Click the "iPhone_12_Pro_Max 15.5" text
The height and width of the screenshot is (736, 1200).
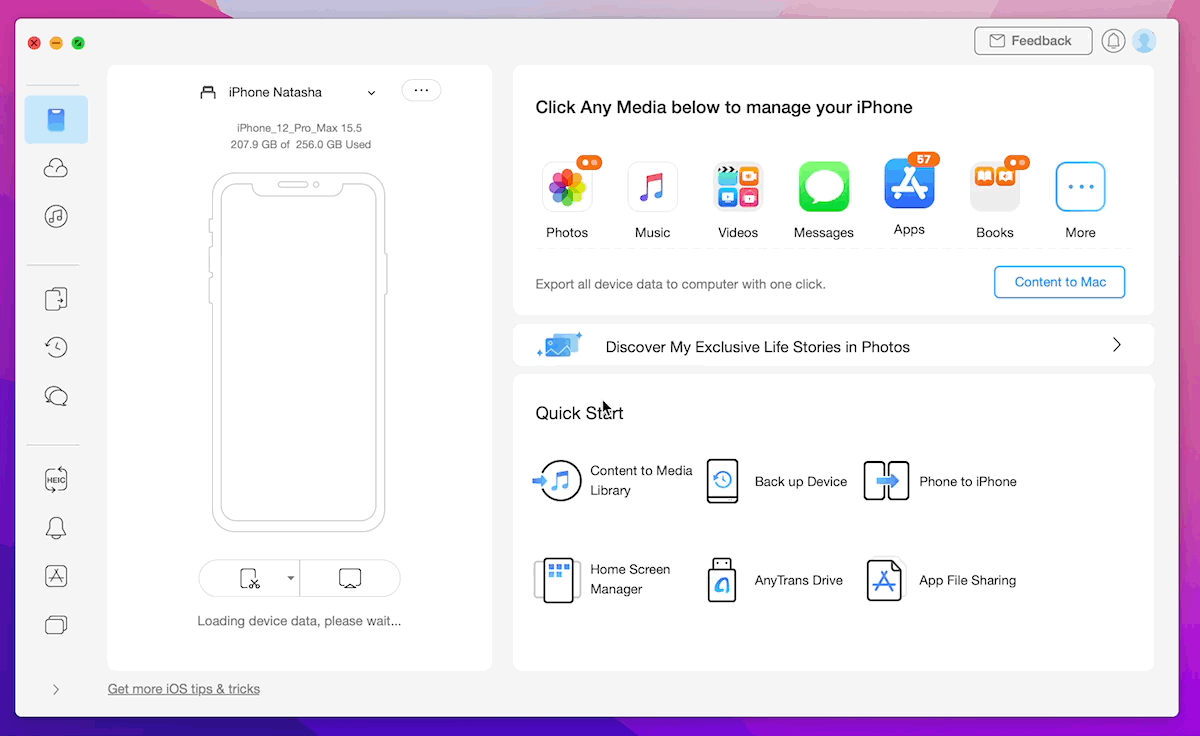click(x=299, y=128)
